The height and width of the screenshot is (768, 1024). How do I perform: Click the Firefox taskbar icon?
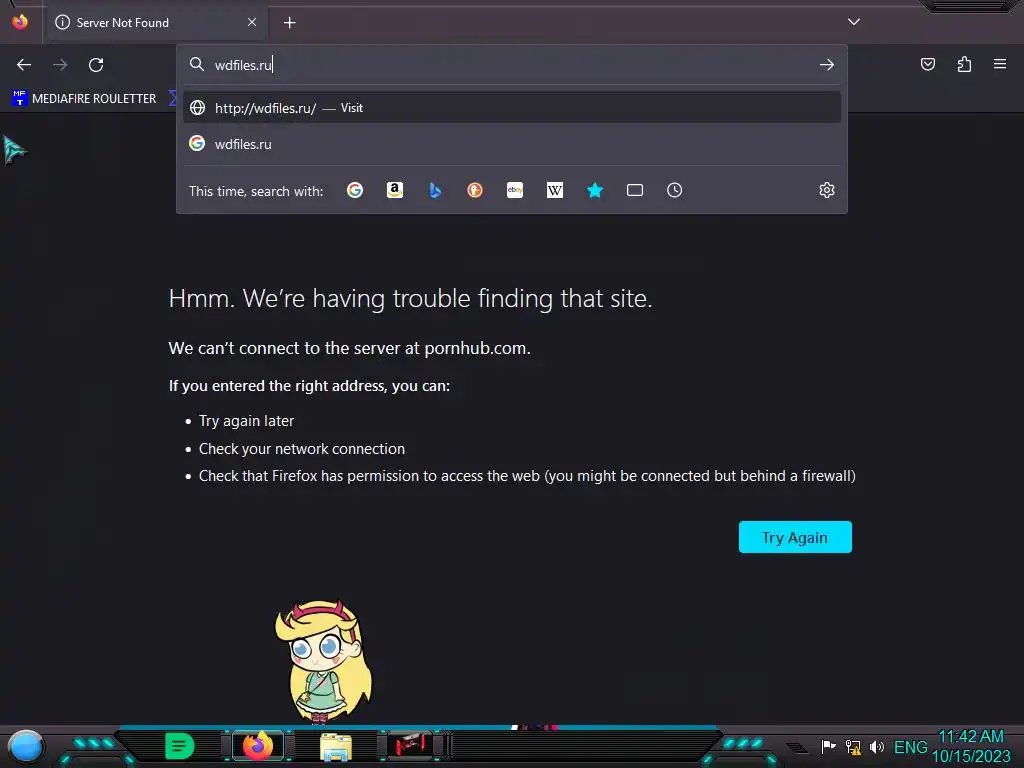point(258,746)
